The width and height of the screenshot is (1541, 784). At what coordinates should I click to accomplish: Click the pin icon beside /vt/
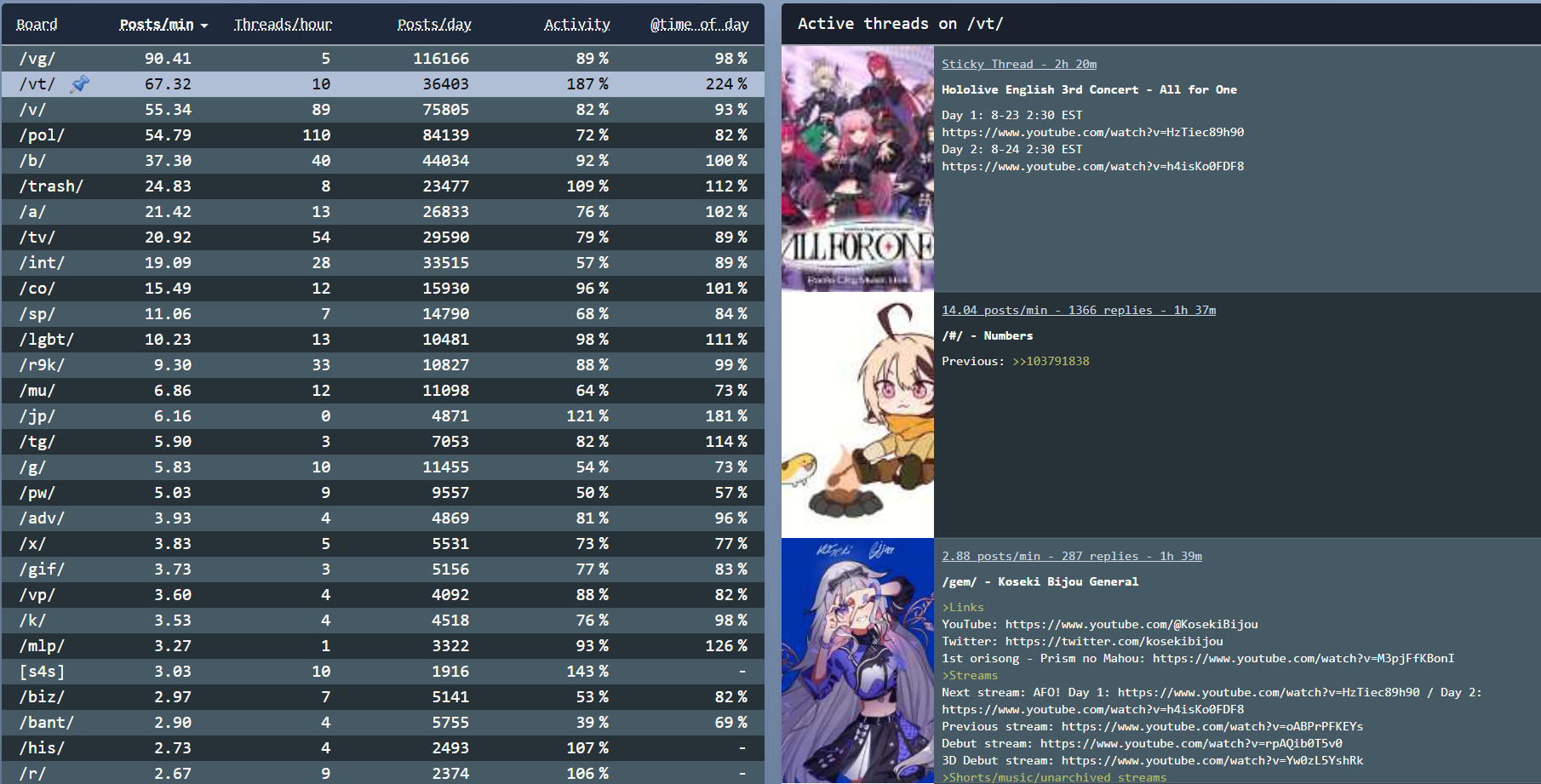pyautogui.click(x=80, y=83)
